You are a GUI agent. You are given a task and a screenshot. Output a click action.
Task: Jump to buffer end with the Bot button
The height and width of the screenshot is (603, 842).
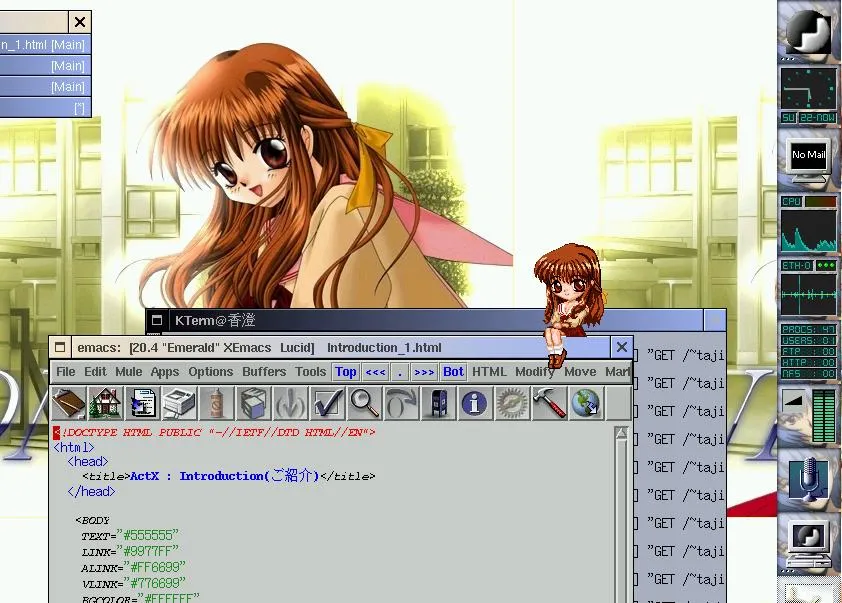(453, 372)
